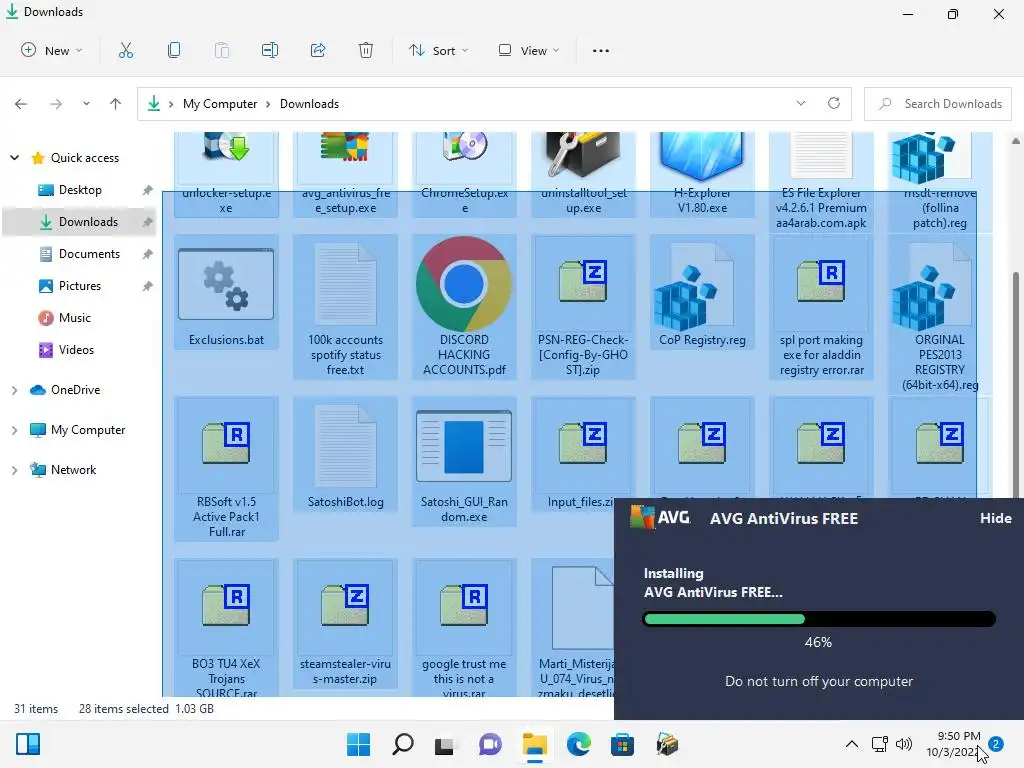Open Desktop in Quick access
Screen dimensions: 1024x768
[80, 190]
